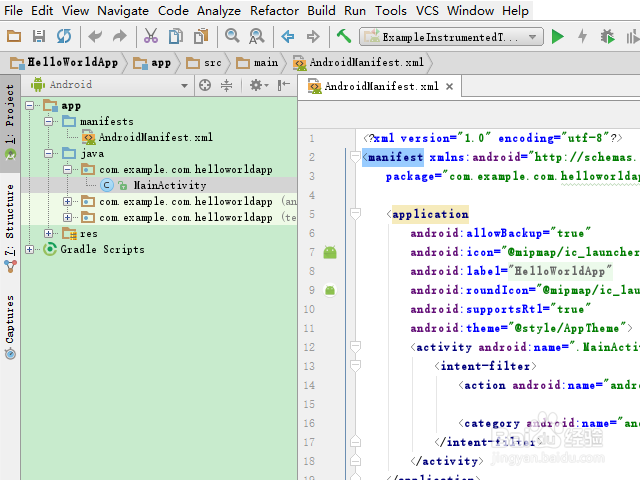Expand the androidTest helloworldapp package

pyautogui.click(x=67, y=201)
